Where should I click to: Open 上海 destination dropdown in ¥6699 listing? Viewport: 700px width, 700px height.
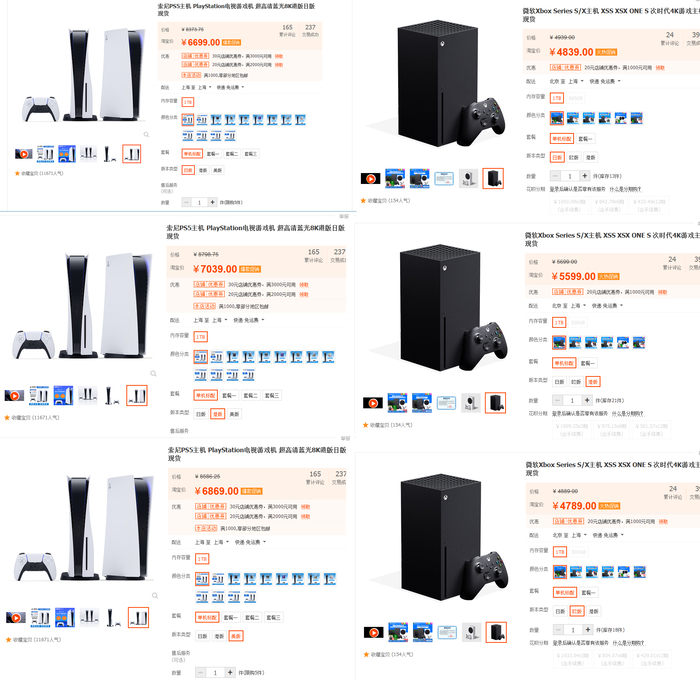tap(204, 88)
